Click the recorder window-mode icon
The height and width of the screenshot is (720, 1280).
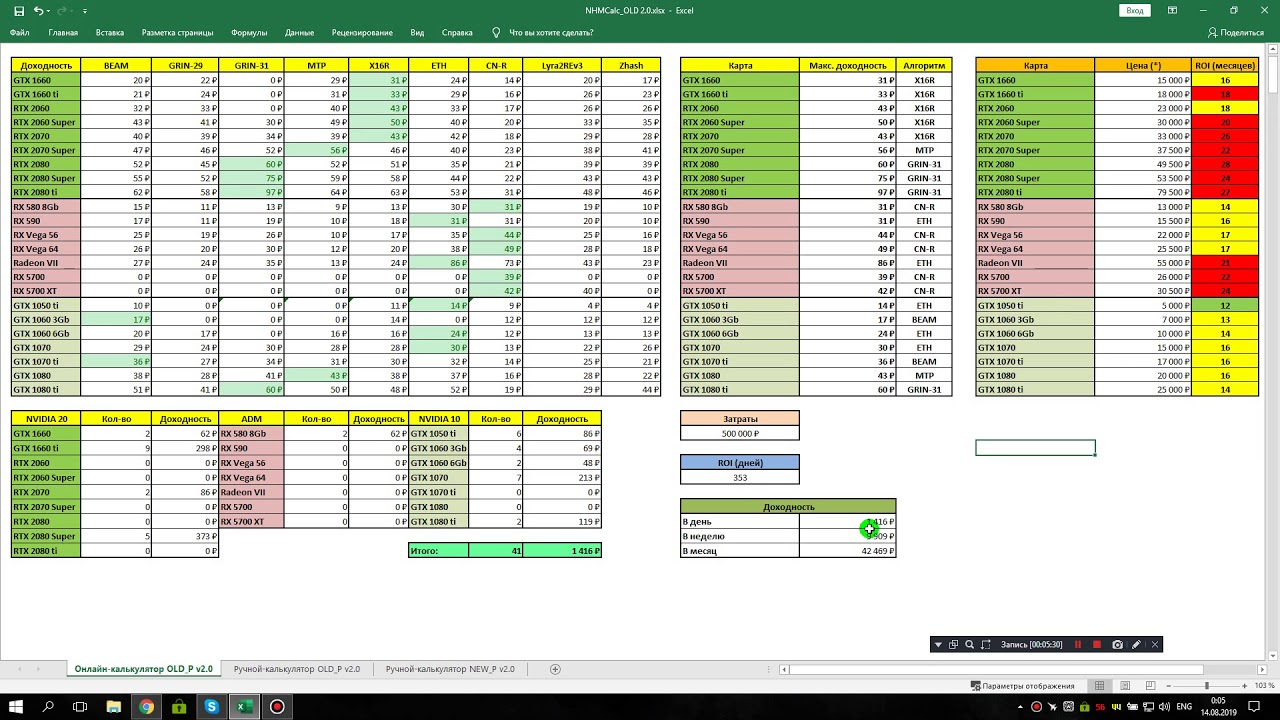(954, 645)
